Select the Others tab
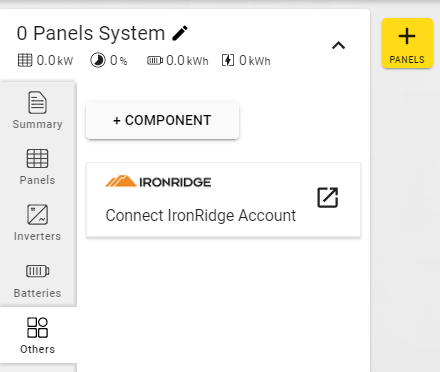 (37, 335)
